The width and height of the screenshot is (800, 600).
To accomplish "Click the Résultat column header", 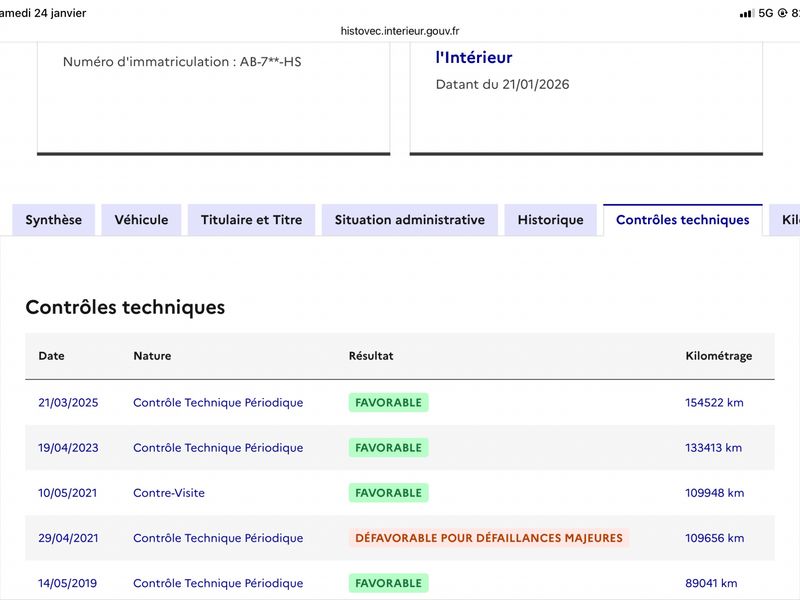I will tap(371, 356).
